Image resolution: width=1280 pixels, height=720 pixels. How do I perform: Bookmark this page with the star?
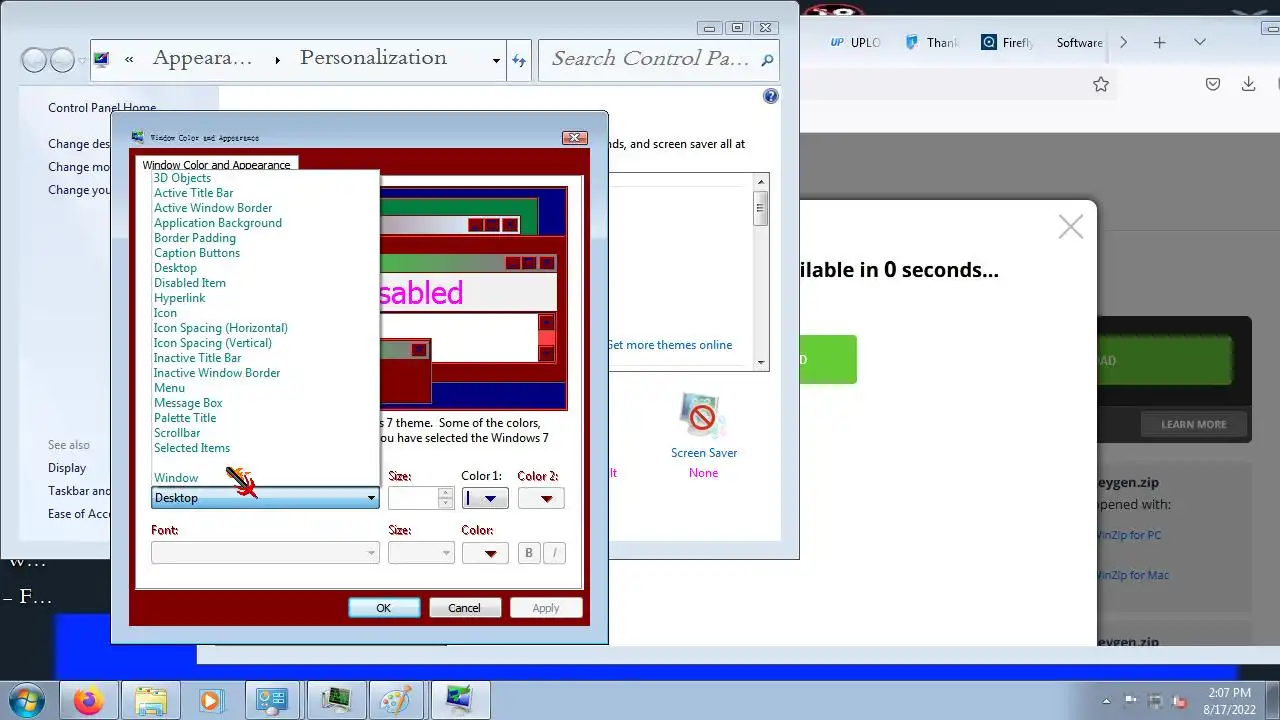coord(1101,85)
